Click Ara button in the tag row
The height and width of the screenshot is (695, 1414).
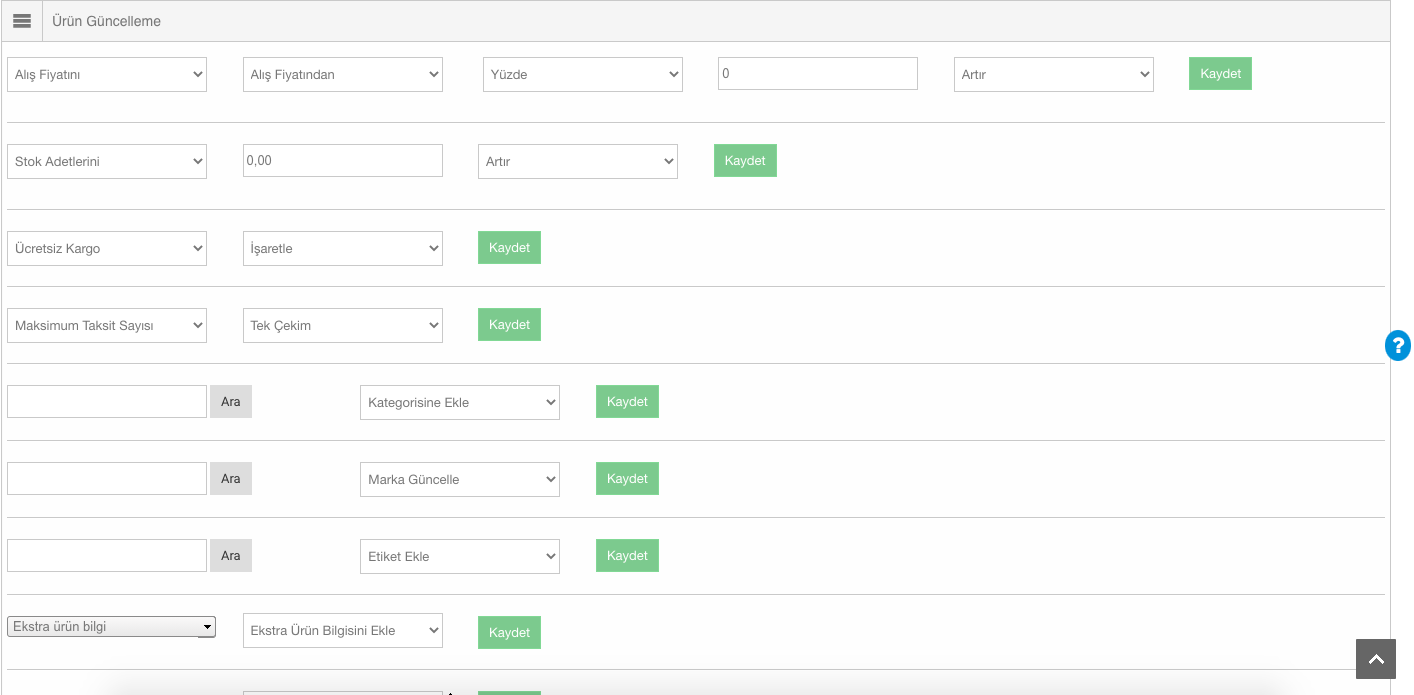[x=231, y=555]
